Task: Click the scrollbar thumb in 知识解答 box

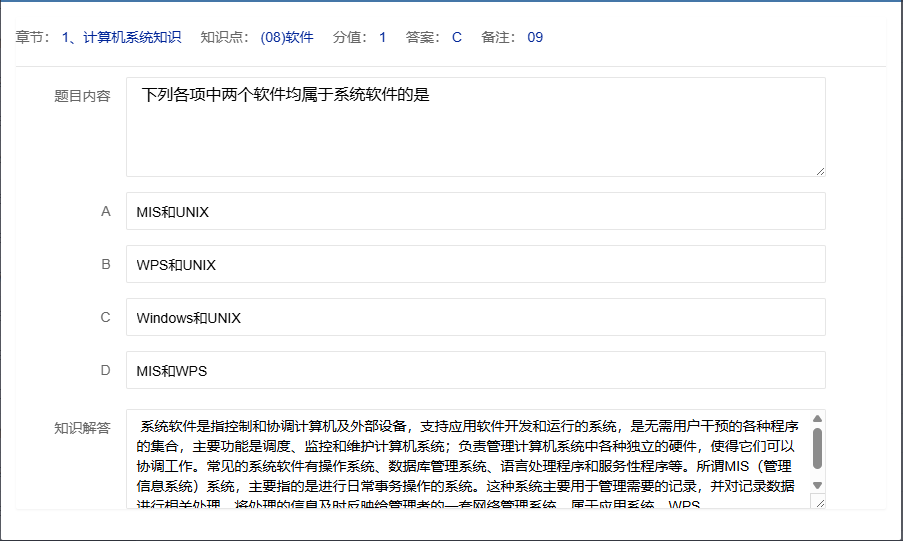Action: [817, 449]
